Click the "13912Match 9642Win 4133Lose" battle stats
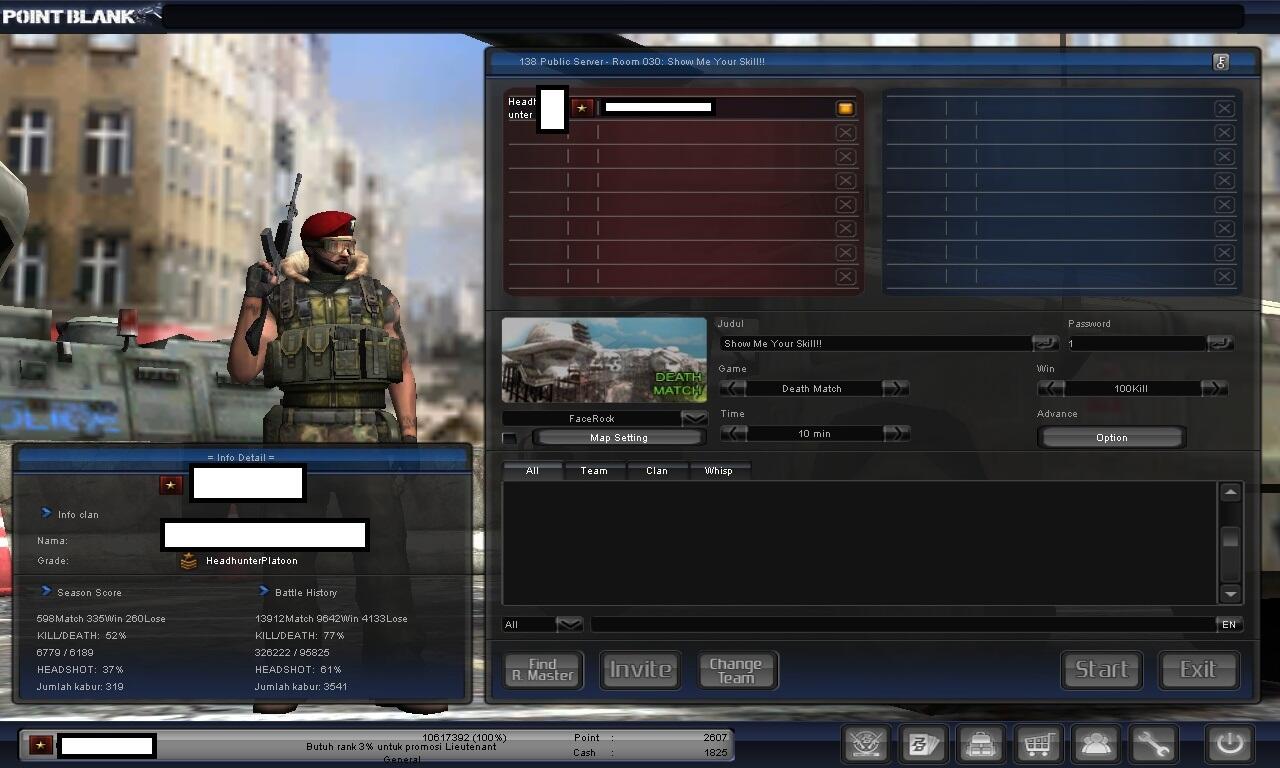Viewport: 1280px width, 768px height. click(331, 619)
